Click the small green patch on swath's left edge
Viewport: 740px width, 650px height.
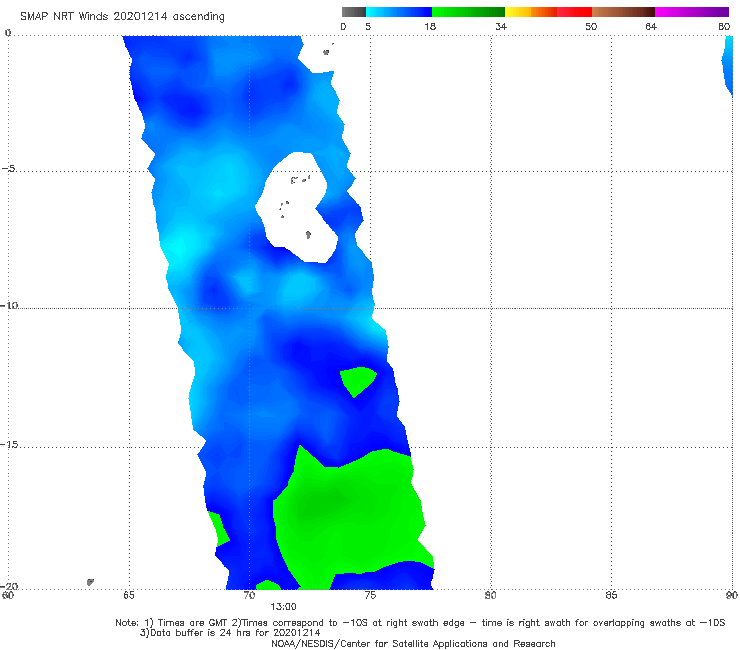pos(218,529)
